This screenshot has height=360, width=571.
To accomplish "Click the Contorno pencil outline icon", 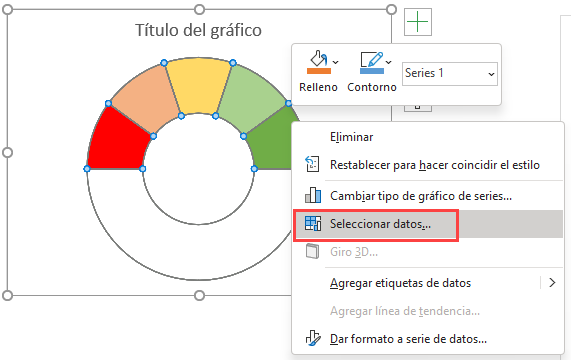I will 372,62.
